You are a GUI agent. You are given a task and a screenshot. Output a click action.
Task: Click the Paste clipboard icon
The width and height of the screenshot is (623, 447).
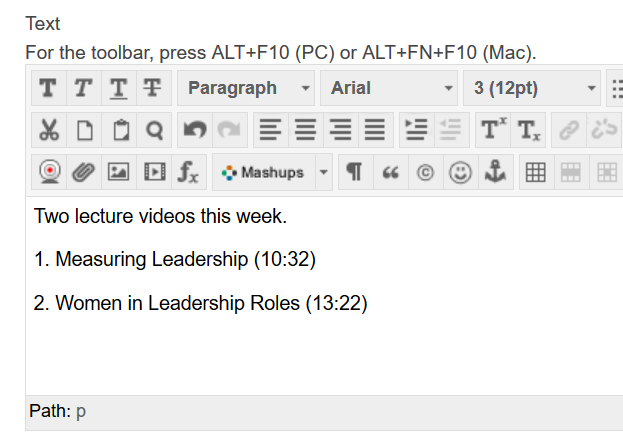tap(120, 130)
